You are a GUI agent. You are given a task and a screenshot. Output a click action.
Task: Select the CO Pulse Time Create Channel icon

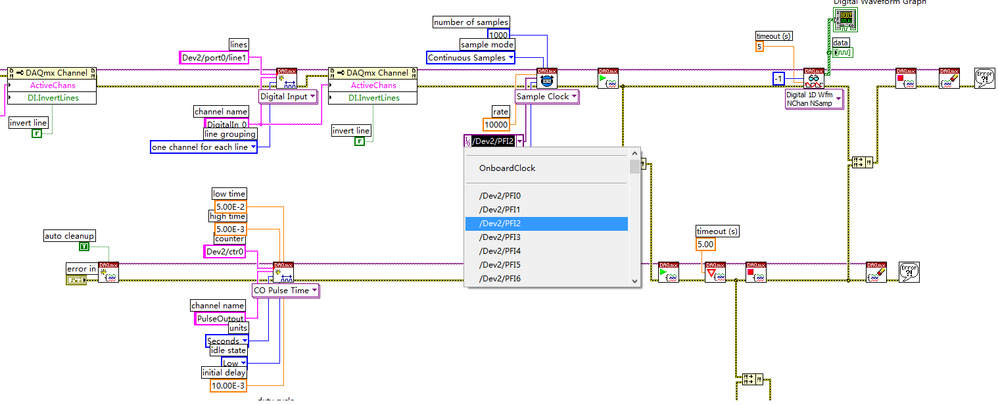[x=283, y=272]
